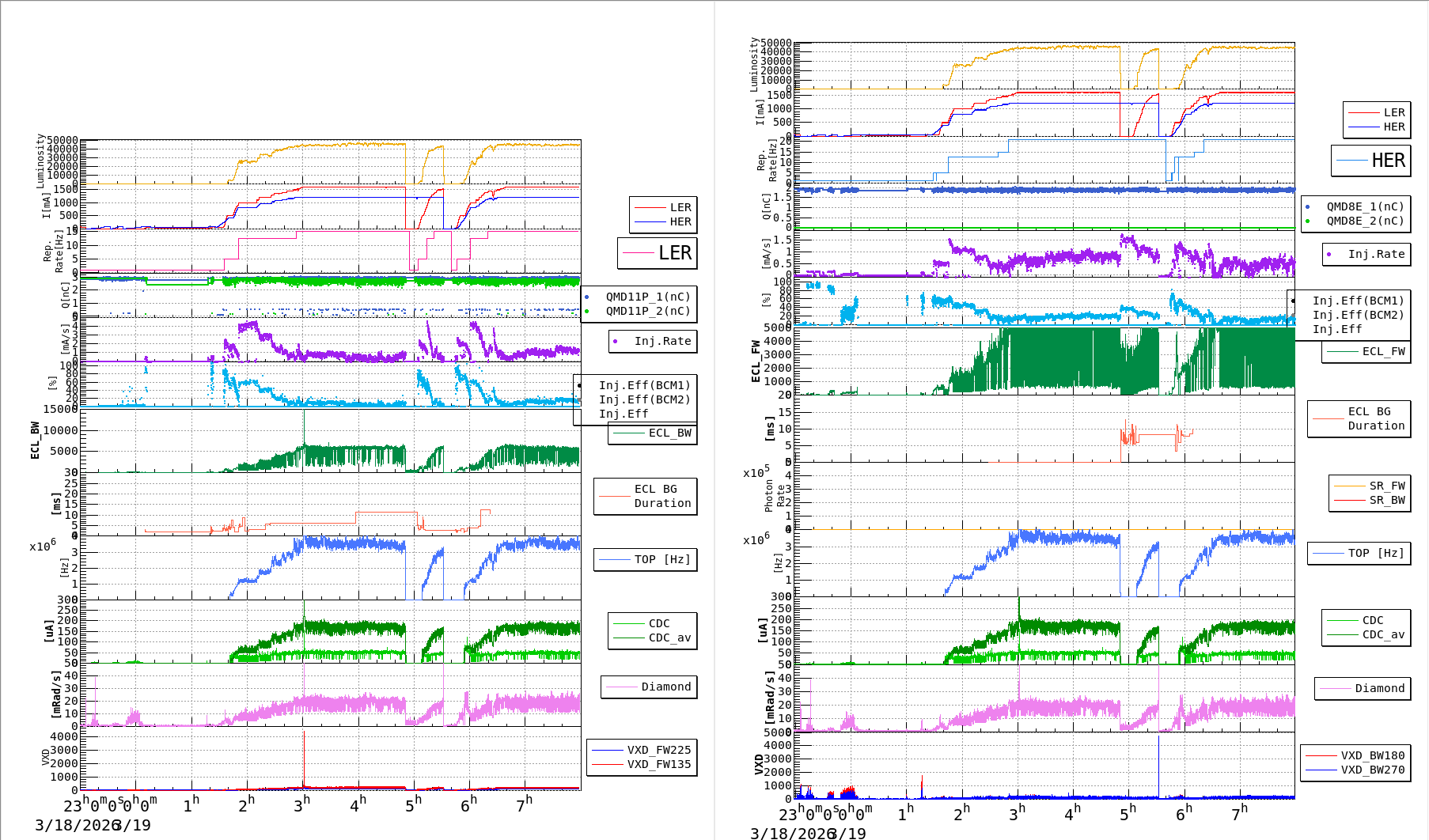Click the SR_FW orange line swatch

[1349, 486]
